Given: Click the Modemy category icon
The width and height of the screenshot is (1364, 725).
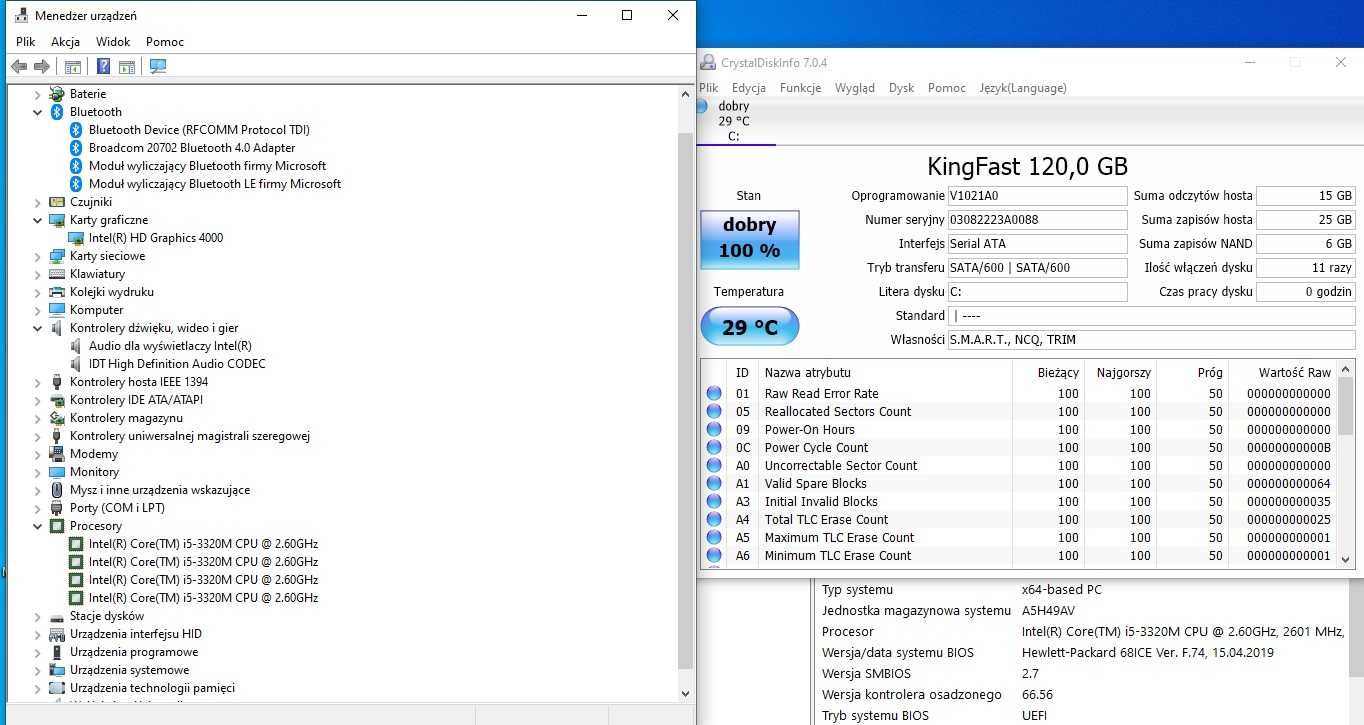Looking at the screenshot, I should point(57,454).
